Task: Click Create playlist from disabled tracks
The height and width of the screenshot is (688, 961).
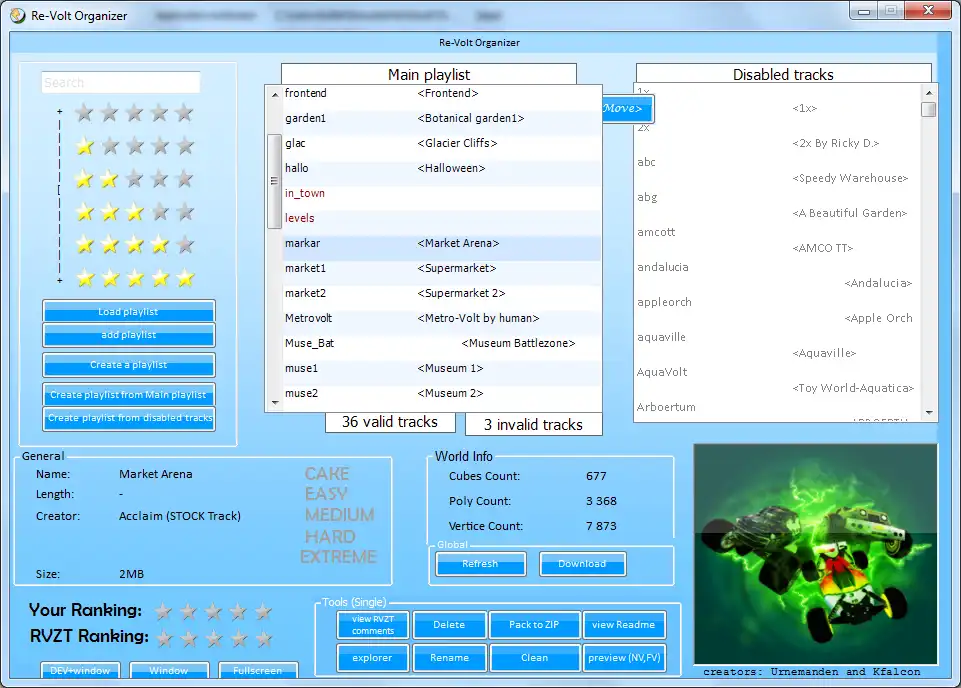Action: pos(129,418)
